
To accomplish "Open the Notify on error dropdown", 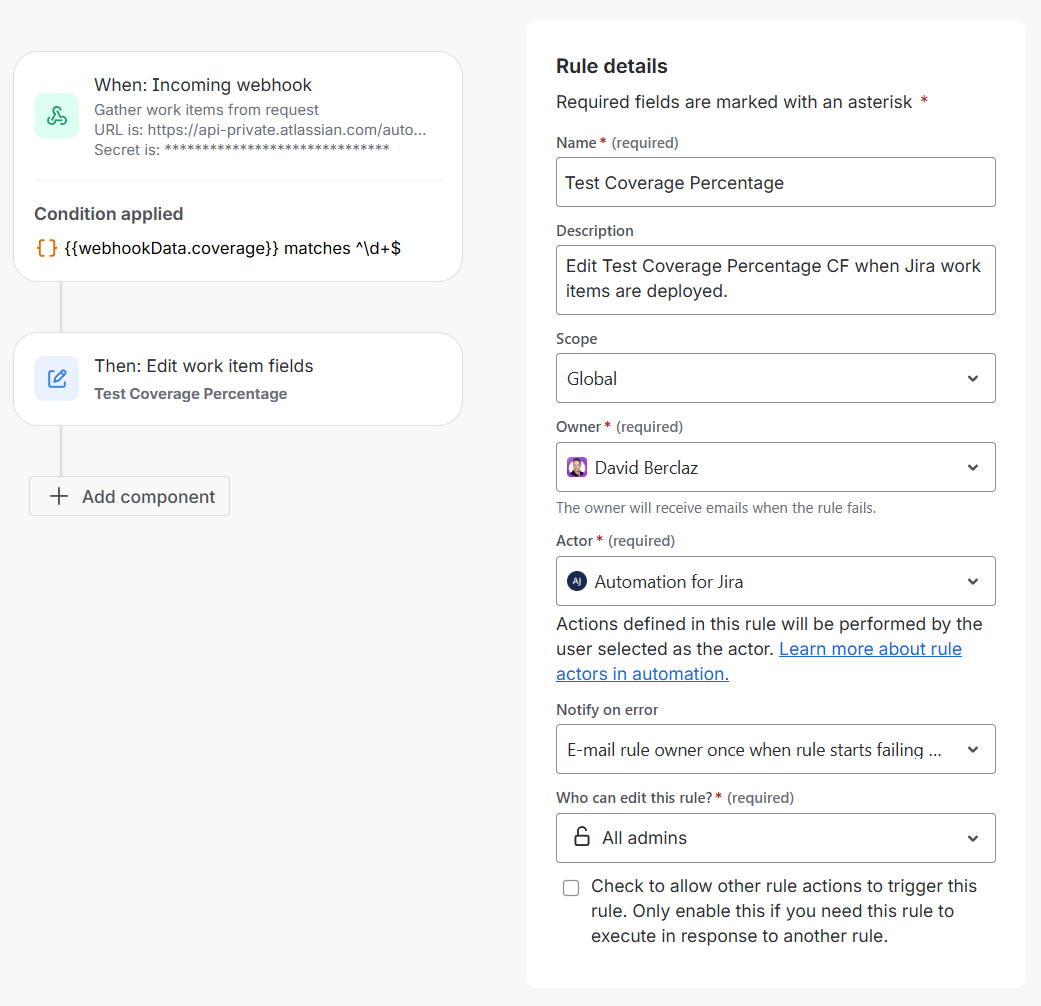I will (972, 749).
